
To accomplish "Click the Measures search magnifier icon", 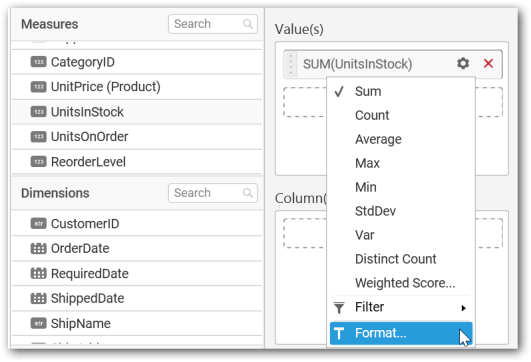I will pos(248,24).
